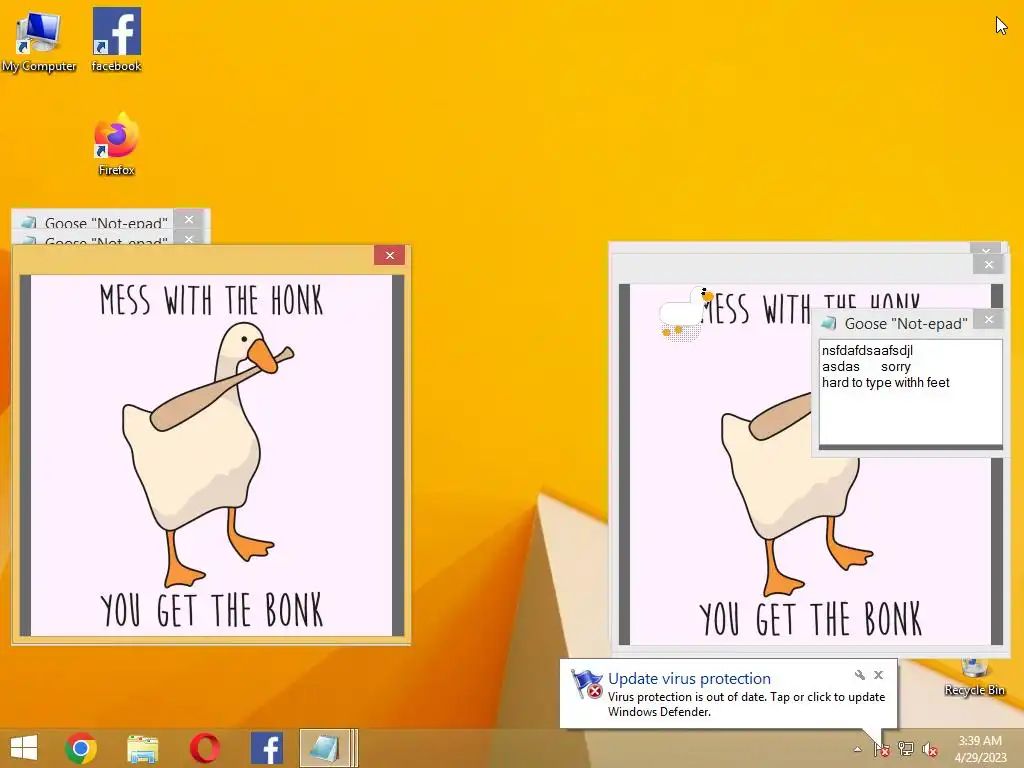Click the text "hard to type withh feet"
Screen dimensions: 1024x768
[x=886, y=383]
